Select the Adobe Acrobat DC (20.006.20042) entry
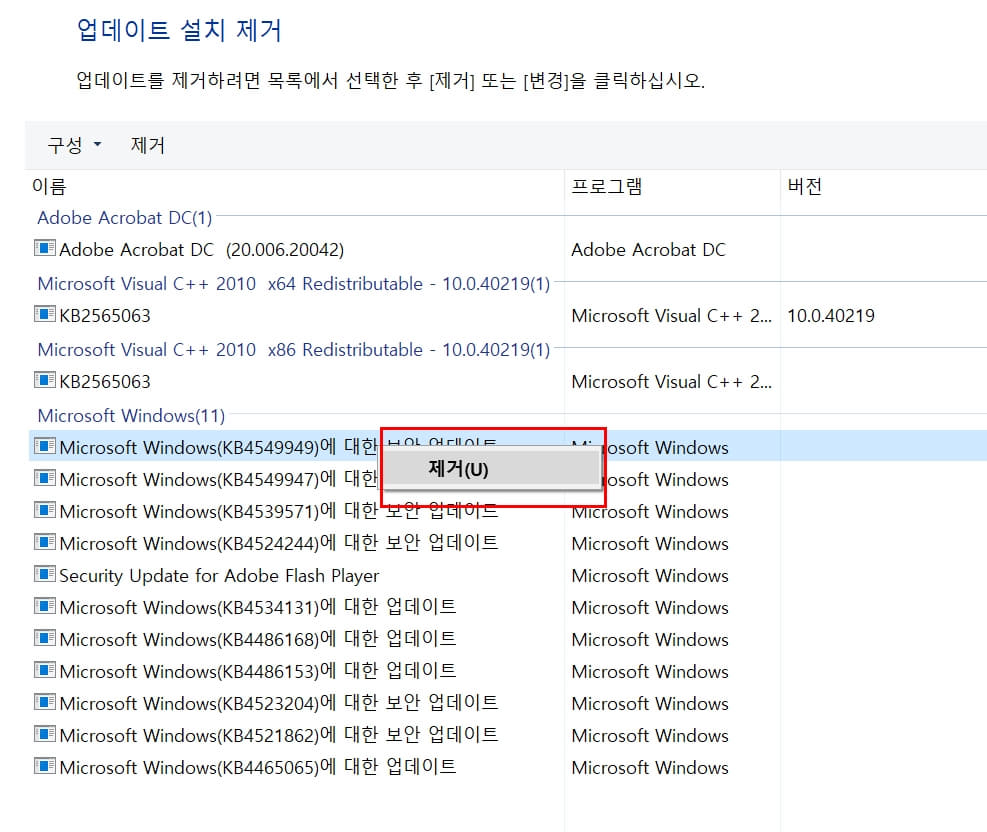This screenshot has width=987, height=832. [x=201, y=250]
